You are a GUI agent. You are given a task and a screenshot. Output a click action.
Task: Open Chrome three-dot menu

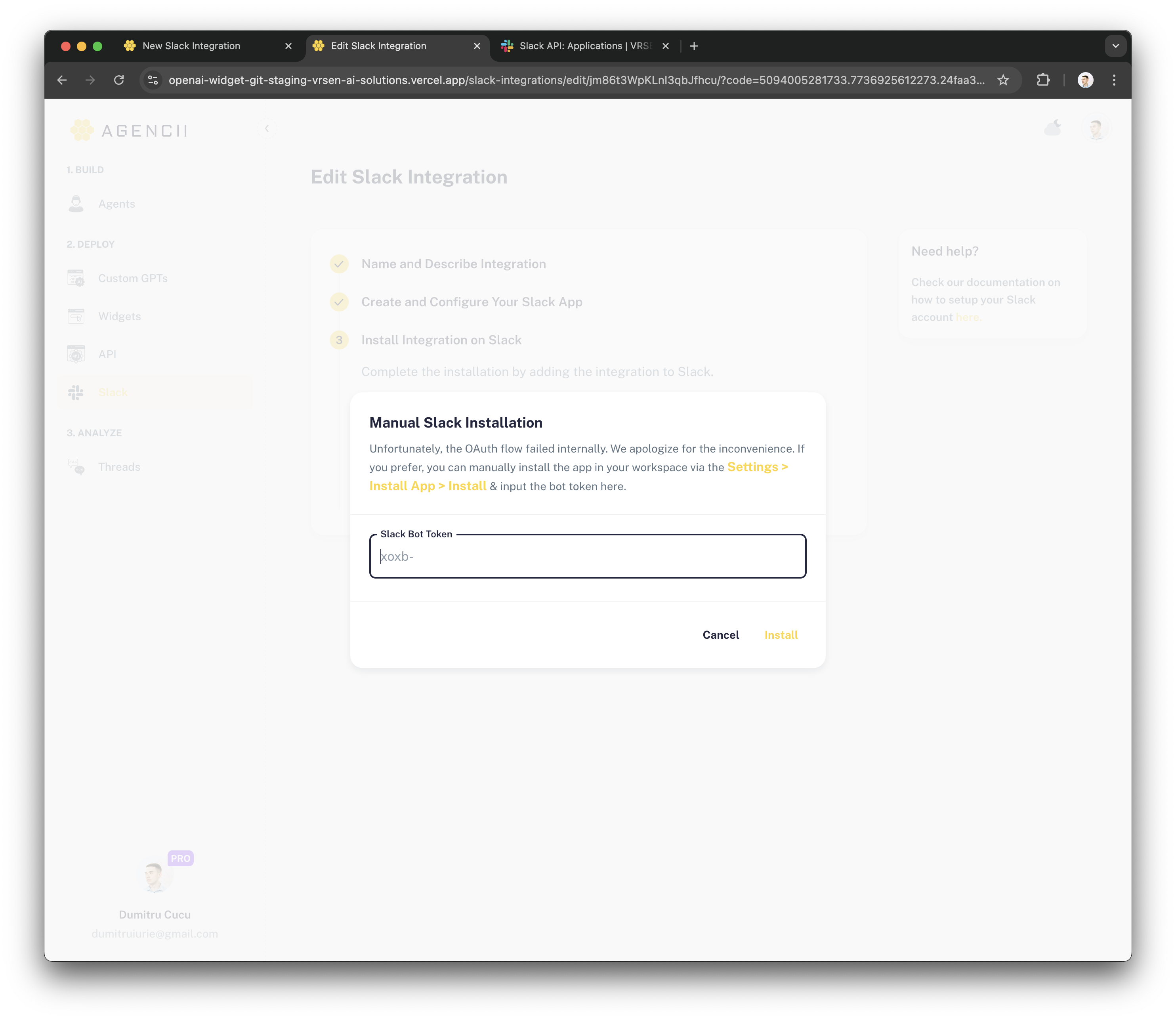tap(1114, 80)
